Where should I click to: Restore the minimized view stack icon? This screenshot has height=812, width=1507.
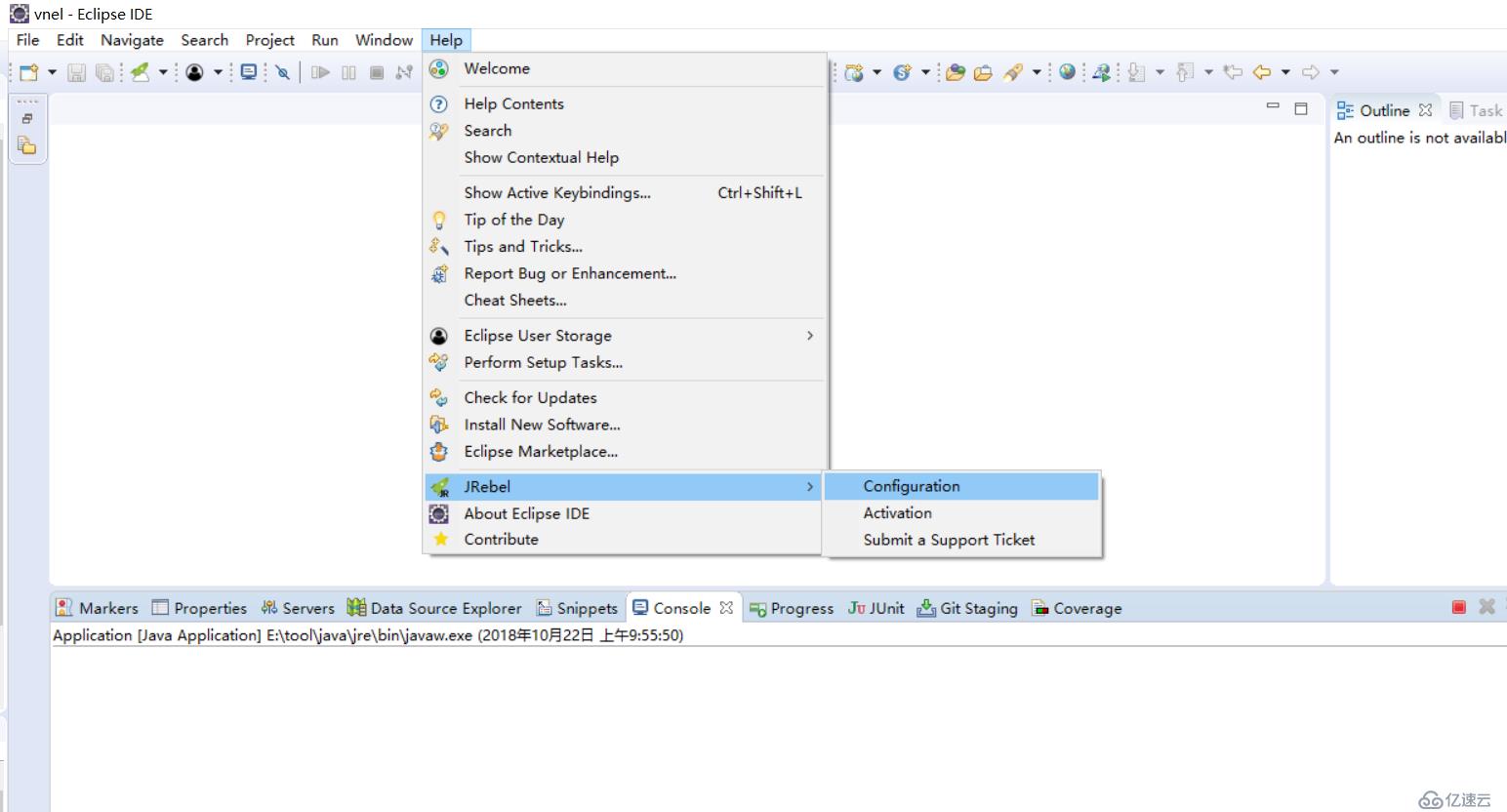[27, 118]
